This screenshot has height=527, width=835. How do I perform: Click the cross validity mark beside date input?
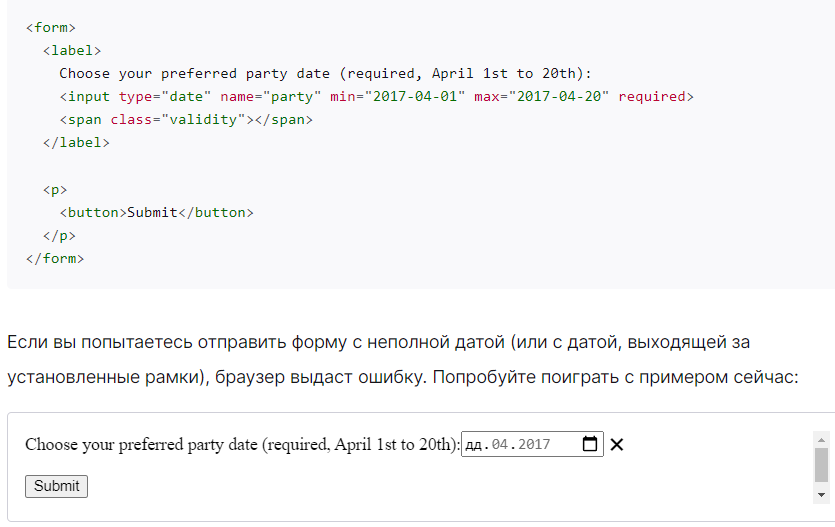pyautogui.click(x=617, y=444)
